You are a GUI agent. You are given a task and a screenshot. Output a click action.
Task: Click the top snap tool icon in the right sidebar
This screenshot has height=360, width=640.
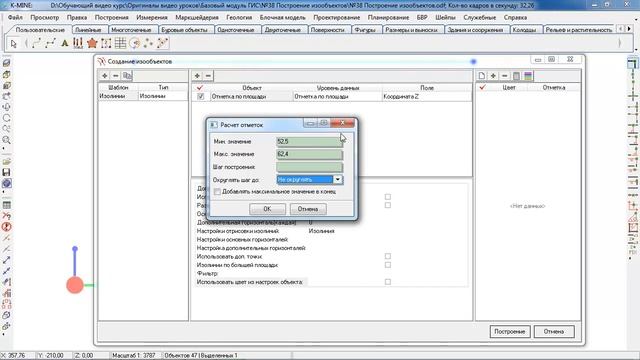(632, 63)
